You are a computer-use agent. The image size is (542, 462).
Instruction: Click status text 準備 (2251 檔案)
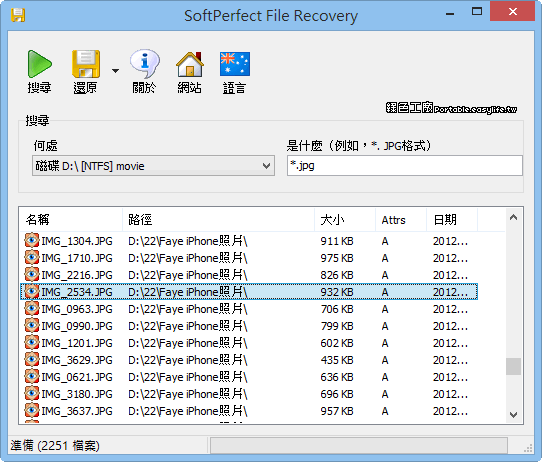pyautogui.click(x=55, y=445)
